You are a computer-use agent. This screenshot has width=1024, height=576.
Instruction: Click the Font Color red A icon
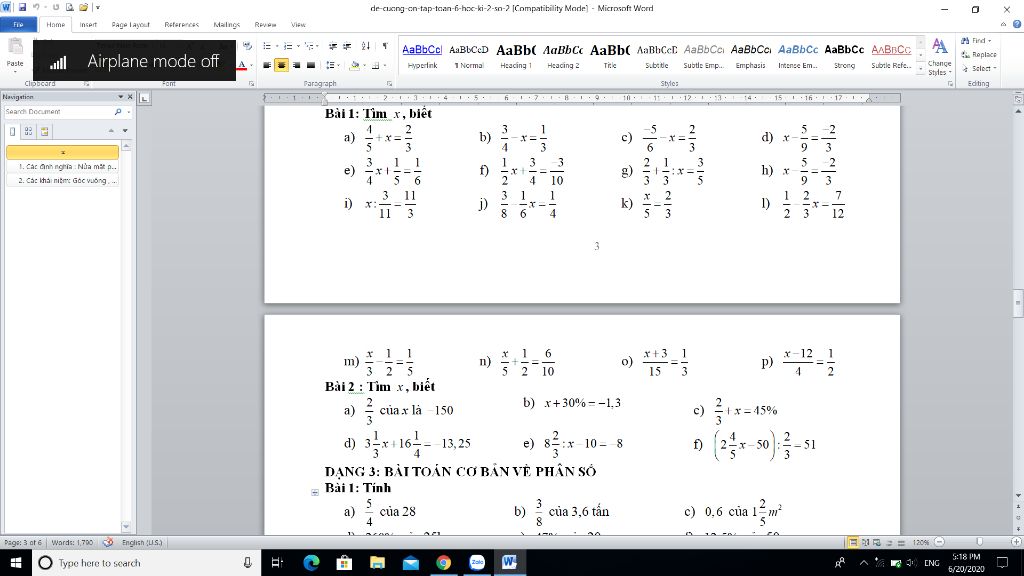(242, 65)
